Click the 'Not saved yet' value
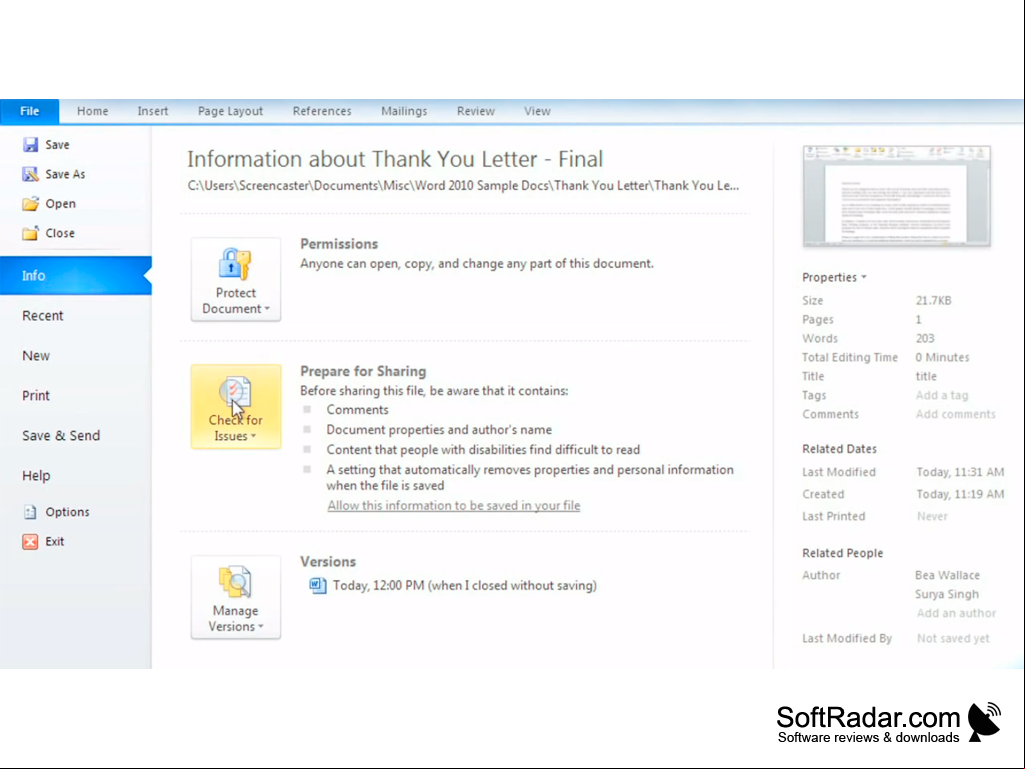 point(953,638)
